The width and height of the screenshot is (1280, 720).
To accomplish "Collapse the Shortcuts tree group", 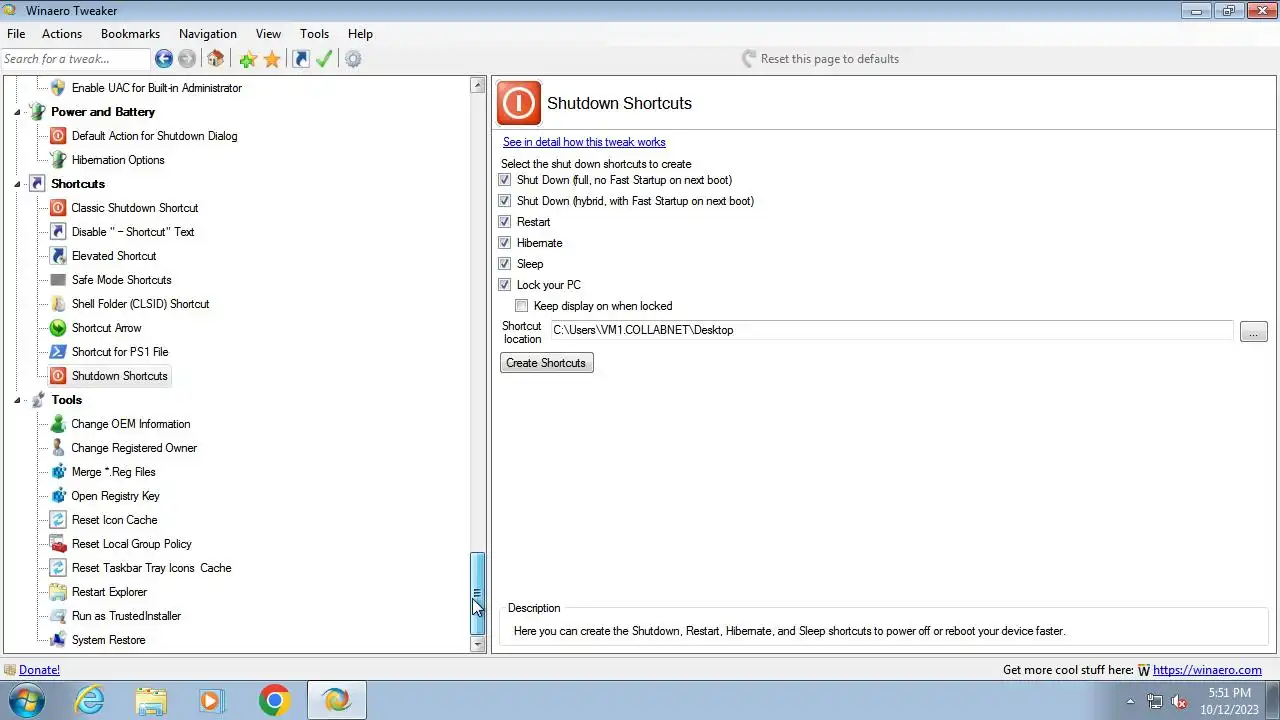I will 18,184.
